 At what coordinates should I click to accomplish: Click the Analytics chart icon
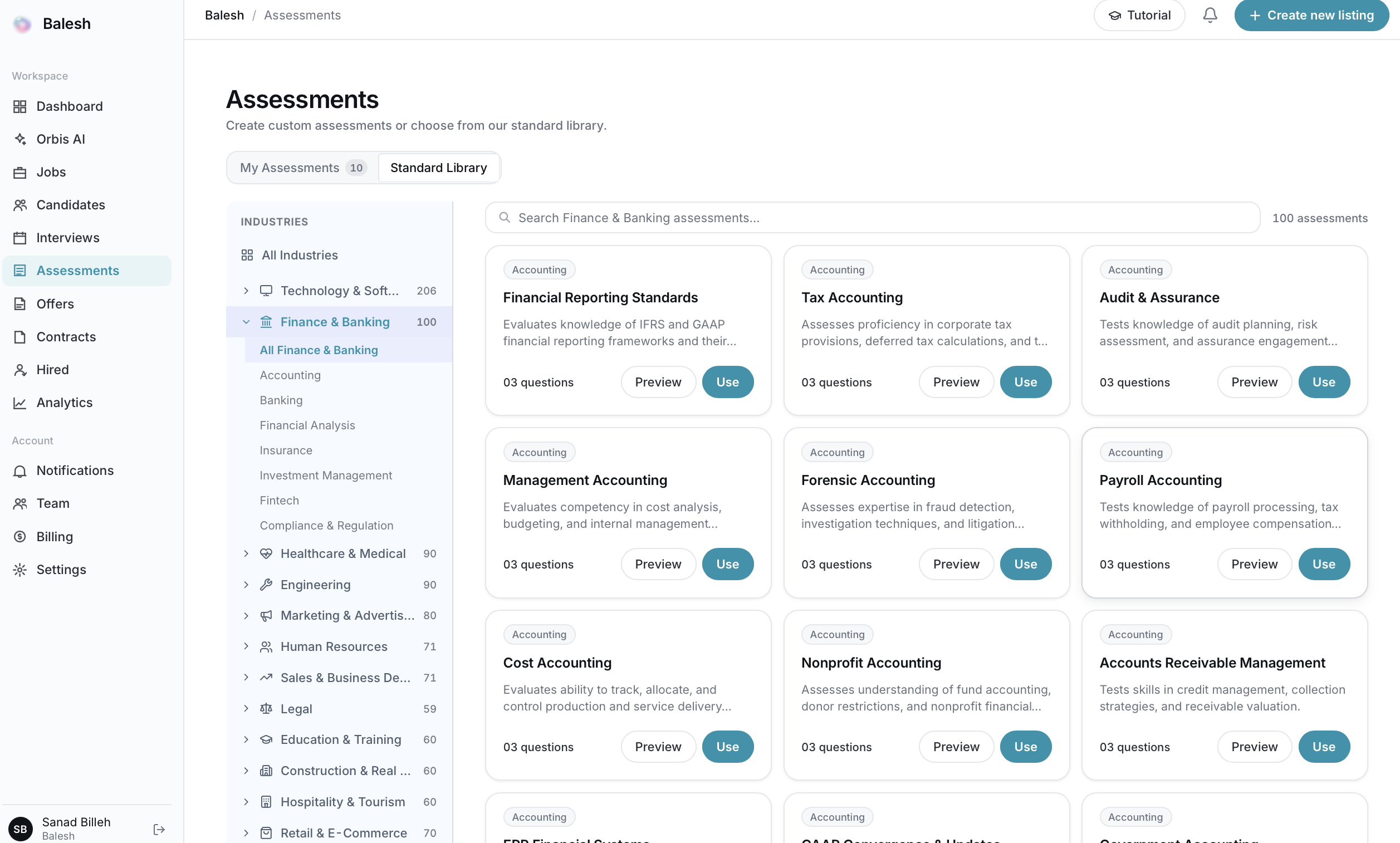point(20,403)
